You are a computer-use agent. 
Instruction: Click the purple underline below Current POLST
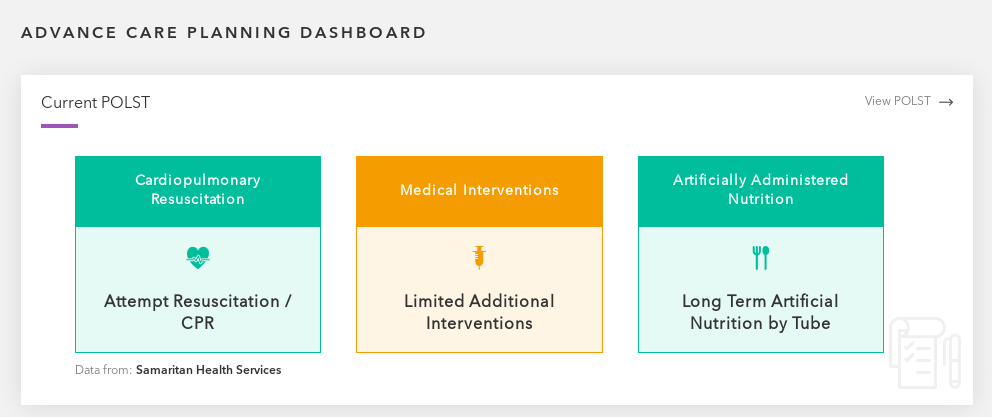pyautogui.click(x=59, y=126)
